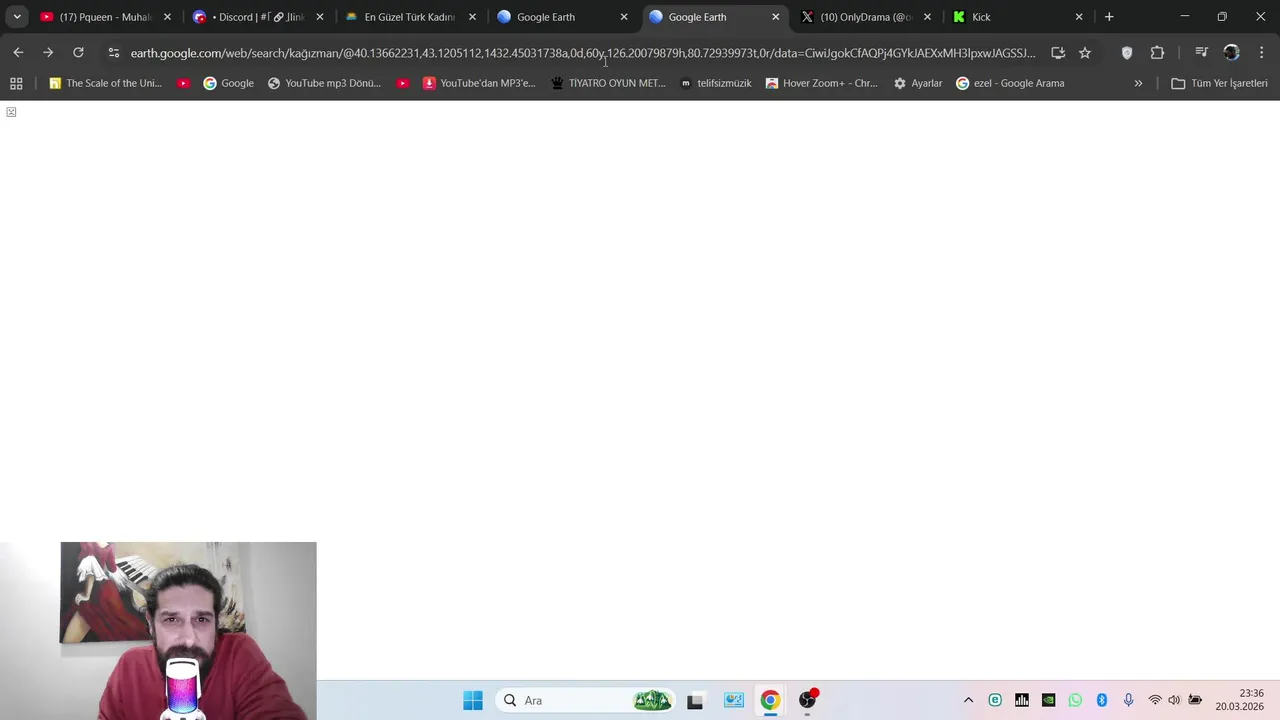The width and height of the screenshot is (1280, 720).
Task: Show hidden bookmarks with the double chevron
Action: point(1138,83)
